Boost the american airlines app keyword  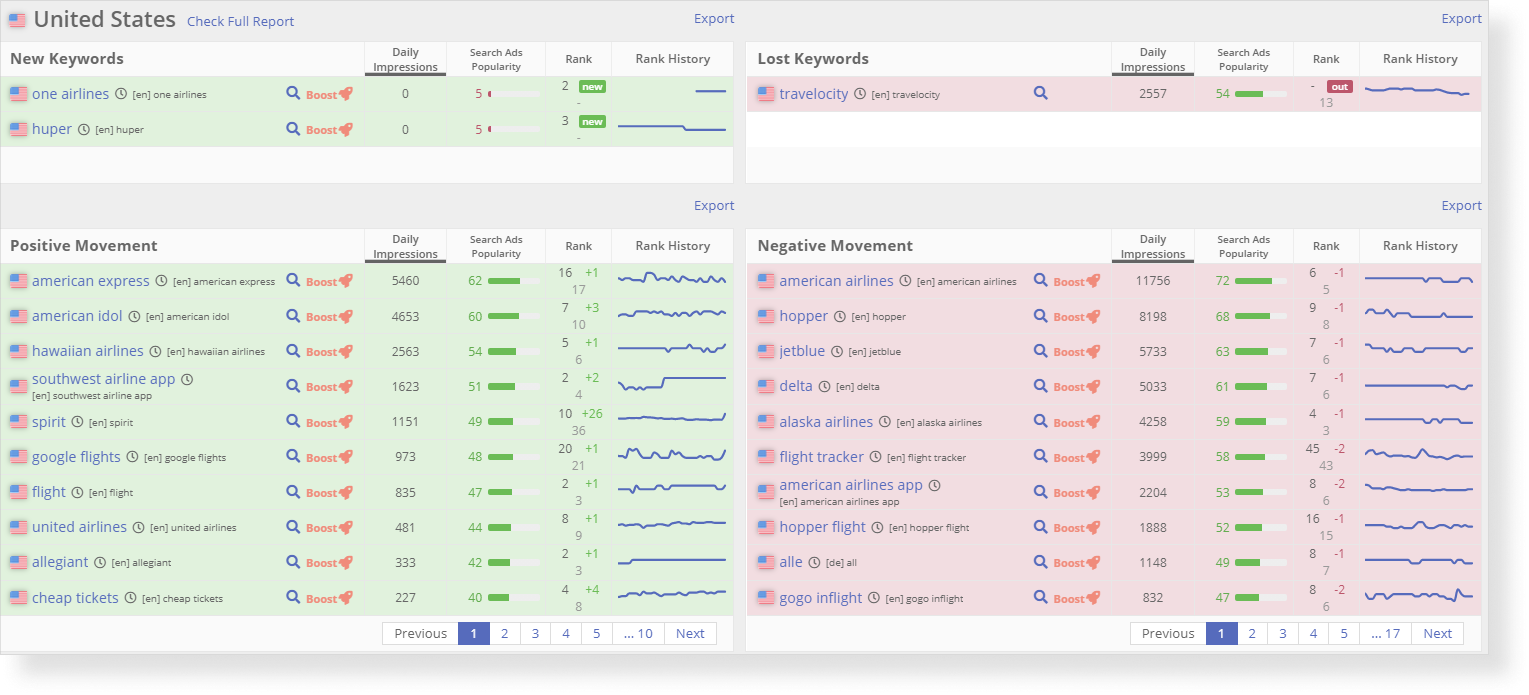click(1077, 493)
